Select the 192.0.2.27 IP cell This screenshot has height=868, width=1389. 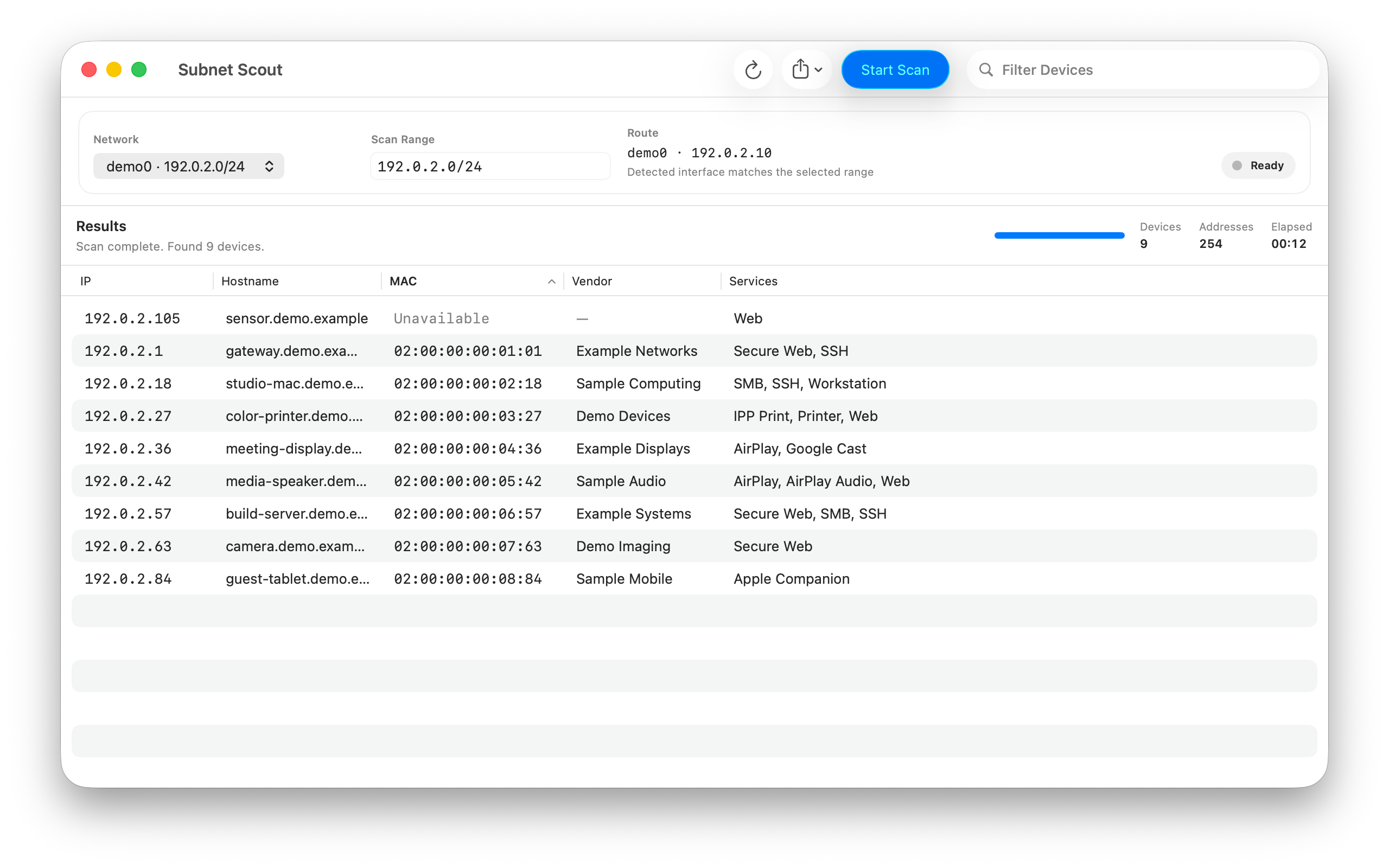coord(128,416)
